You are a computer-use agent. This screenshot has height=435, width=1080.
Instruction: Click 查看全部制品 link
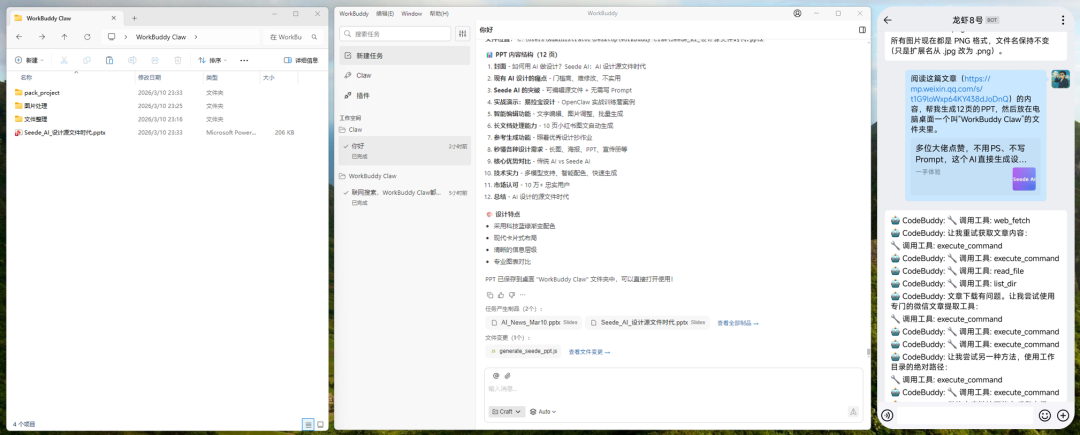pyautogui.click(x=738, y=322)
